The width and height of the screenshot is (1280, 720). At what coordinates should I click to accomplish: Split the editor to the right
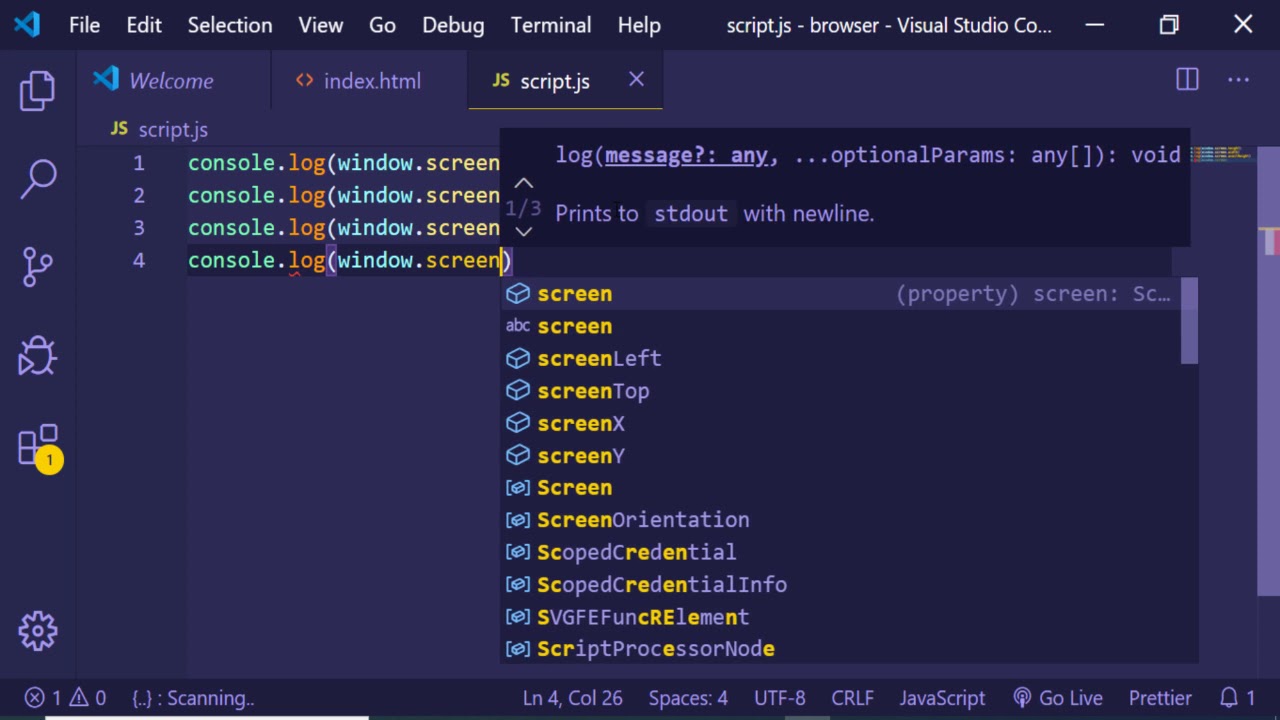pyautogui.click(x=1187, y=80)
